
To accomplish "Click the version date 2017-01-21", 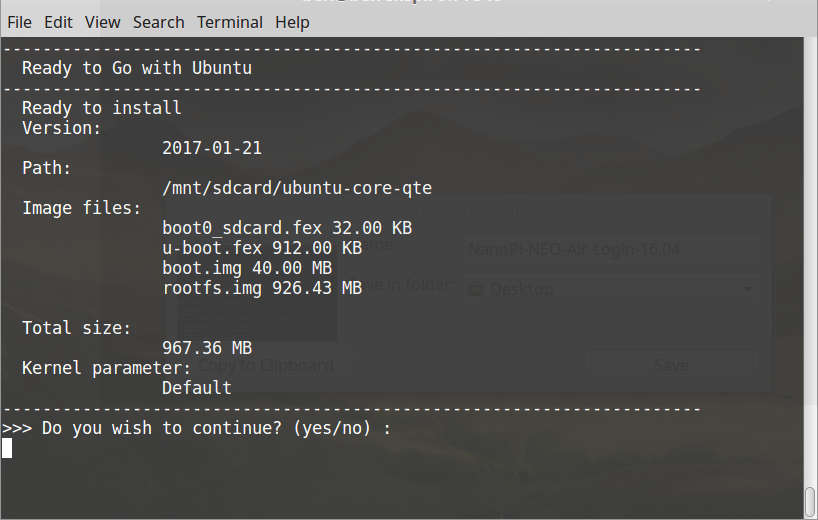I will [x=211, y=148].
